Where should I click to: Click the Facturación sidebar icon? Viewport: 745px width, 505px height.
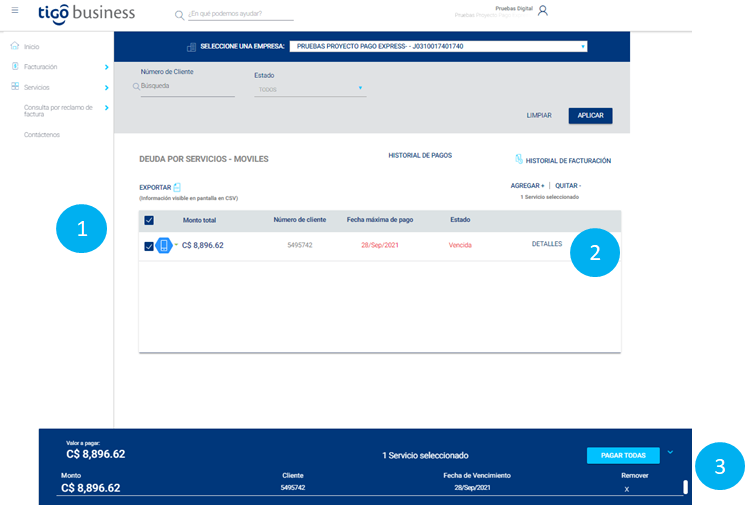[x=15, y=66]
